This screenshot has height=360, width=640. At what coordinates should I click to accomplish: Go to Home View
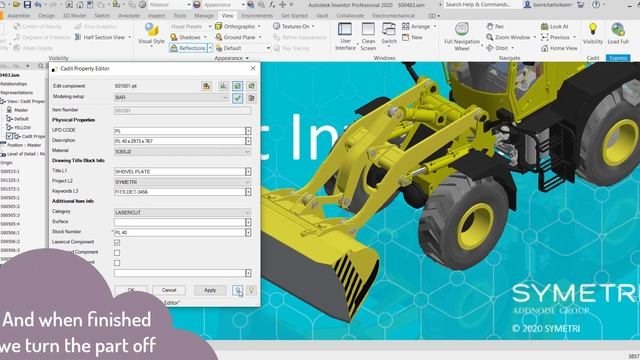[x=559, y=48]
